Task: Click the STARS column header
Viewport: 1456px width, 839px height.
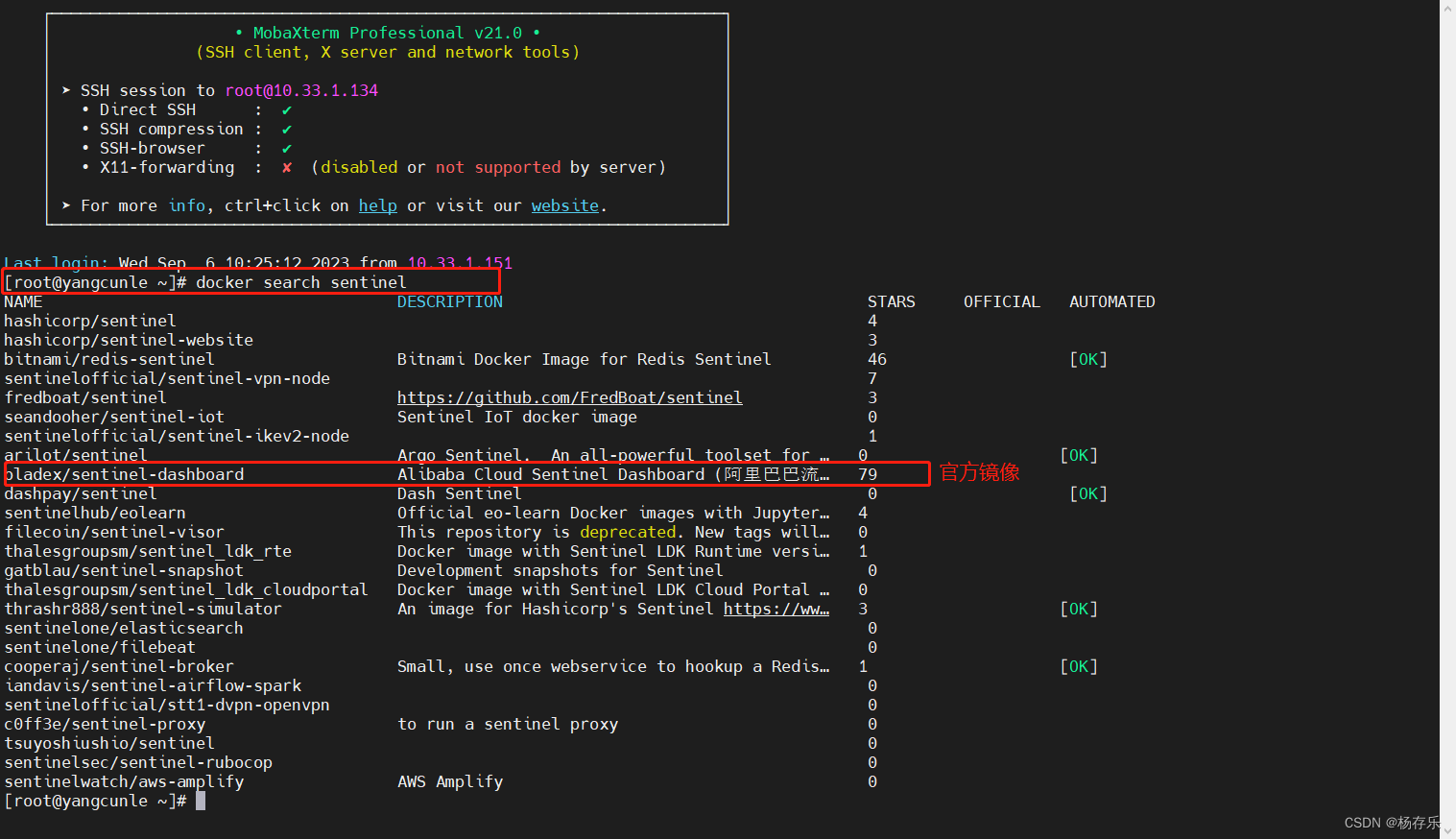Action: click(x=892, y=301)
